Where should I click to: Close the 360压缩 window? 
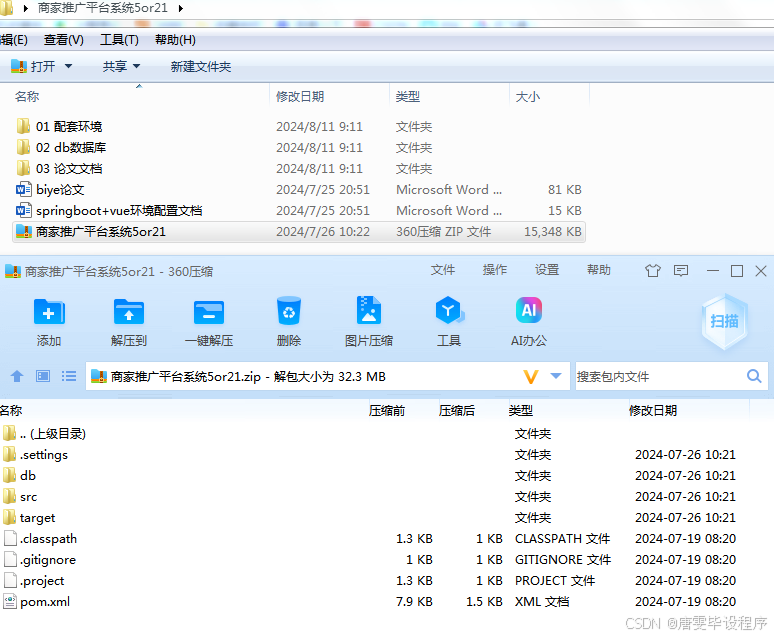tap(761, 271)
